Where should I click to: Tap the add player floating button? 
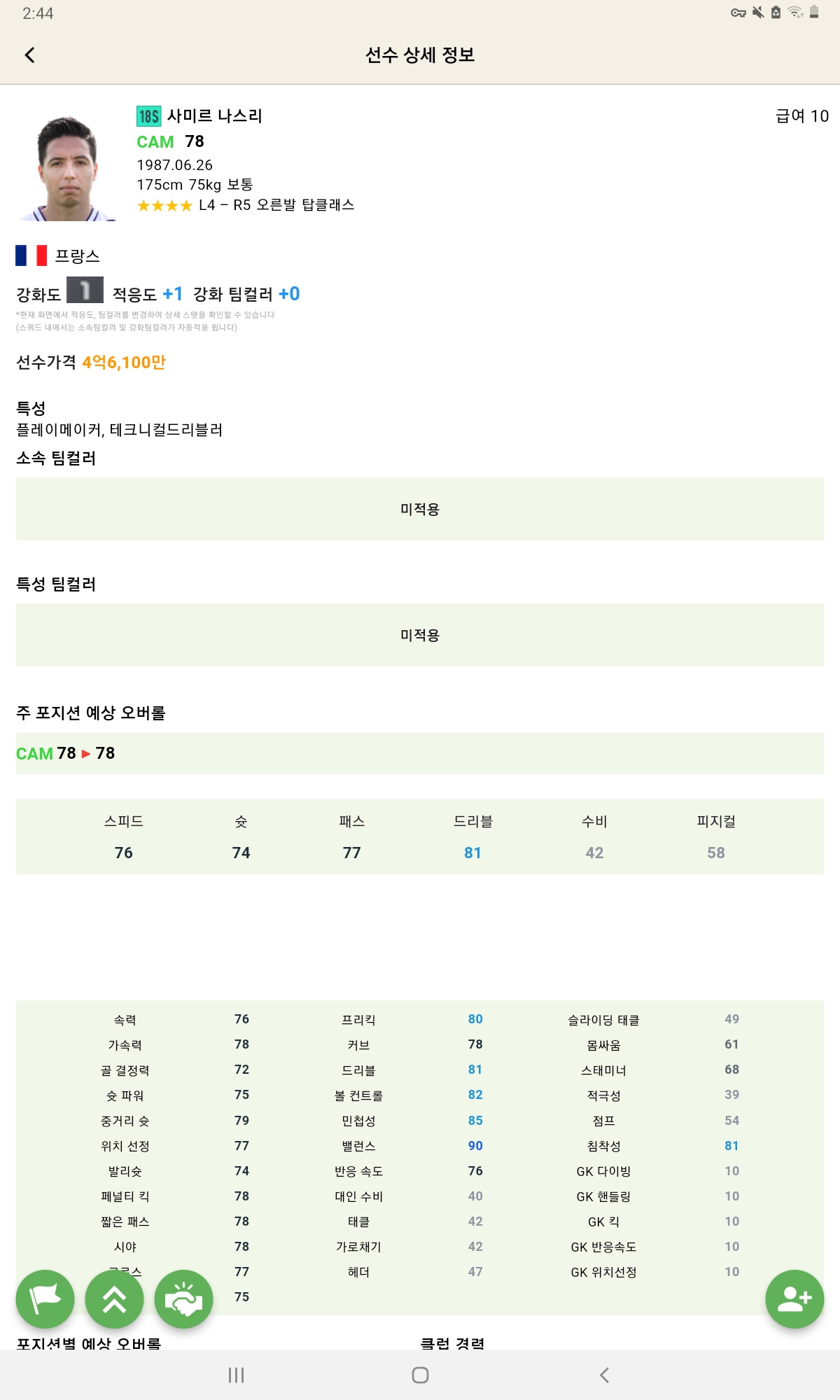point(794,1299)
